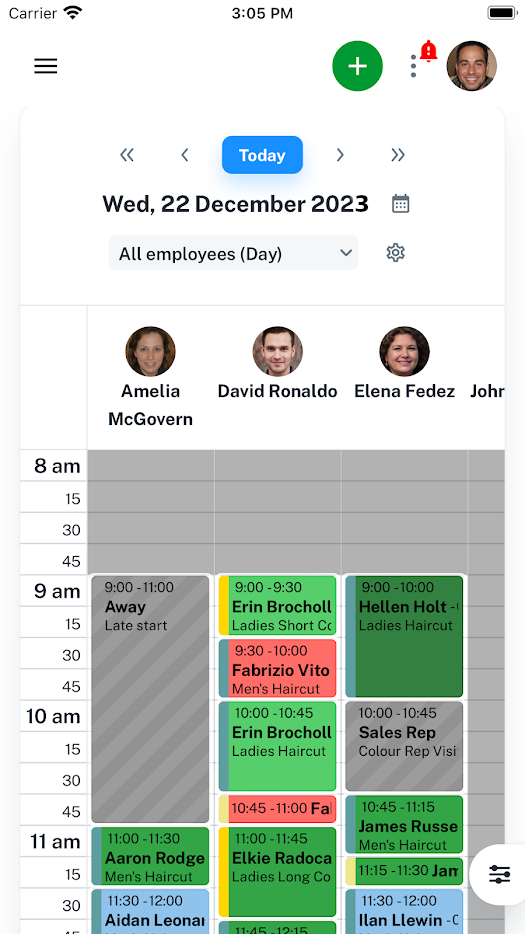Screen dimensions: 525x934
Task: Jump forward a week with double-right arrows
Action: point(397,155)
